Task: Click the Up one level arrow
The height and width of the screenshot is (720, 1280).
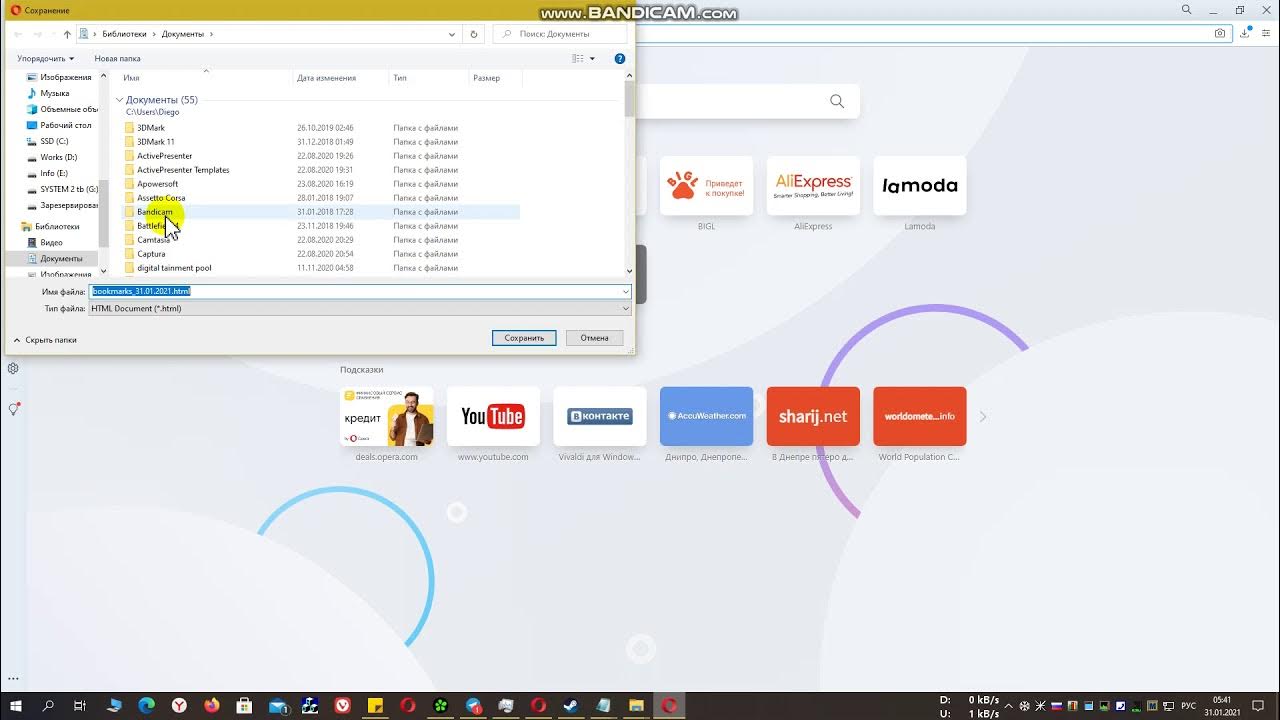Action: [67, 34]
